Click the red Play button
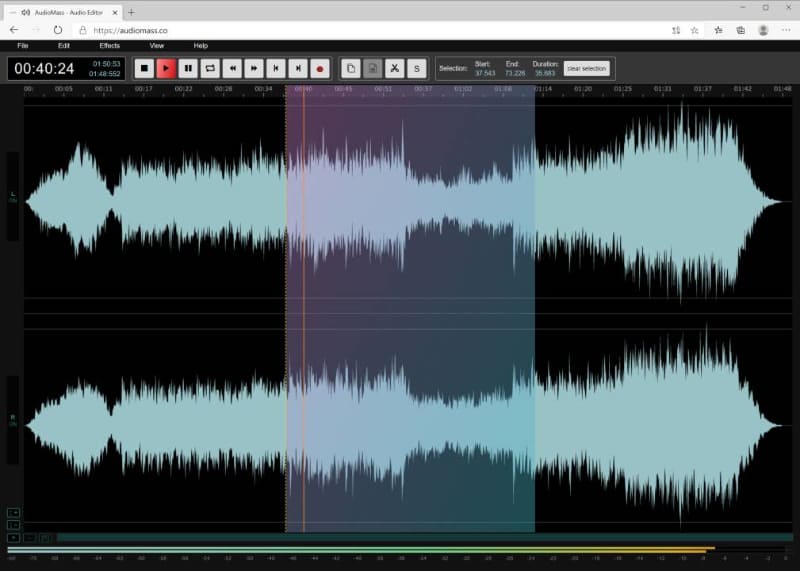The height and width of the screenshot is (571, 800). [166, 68]
